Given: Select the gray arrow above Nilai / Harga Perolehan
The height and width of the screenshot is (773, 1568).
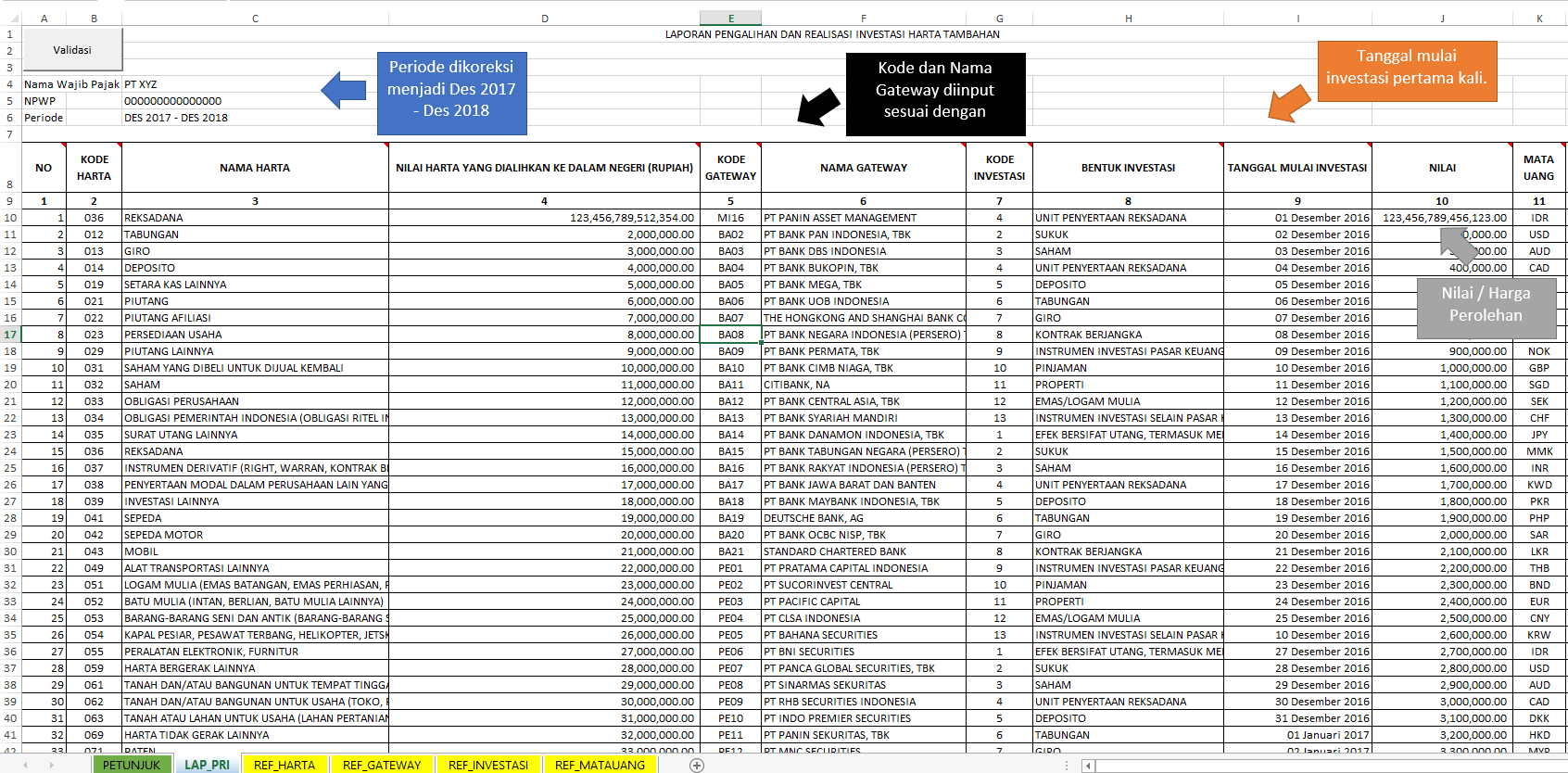Looking at the screenshot, I should click(1459, 245).
